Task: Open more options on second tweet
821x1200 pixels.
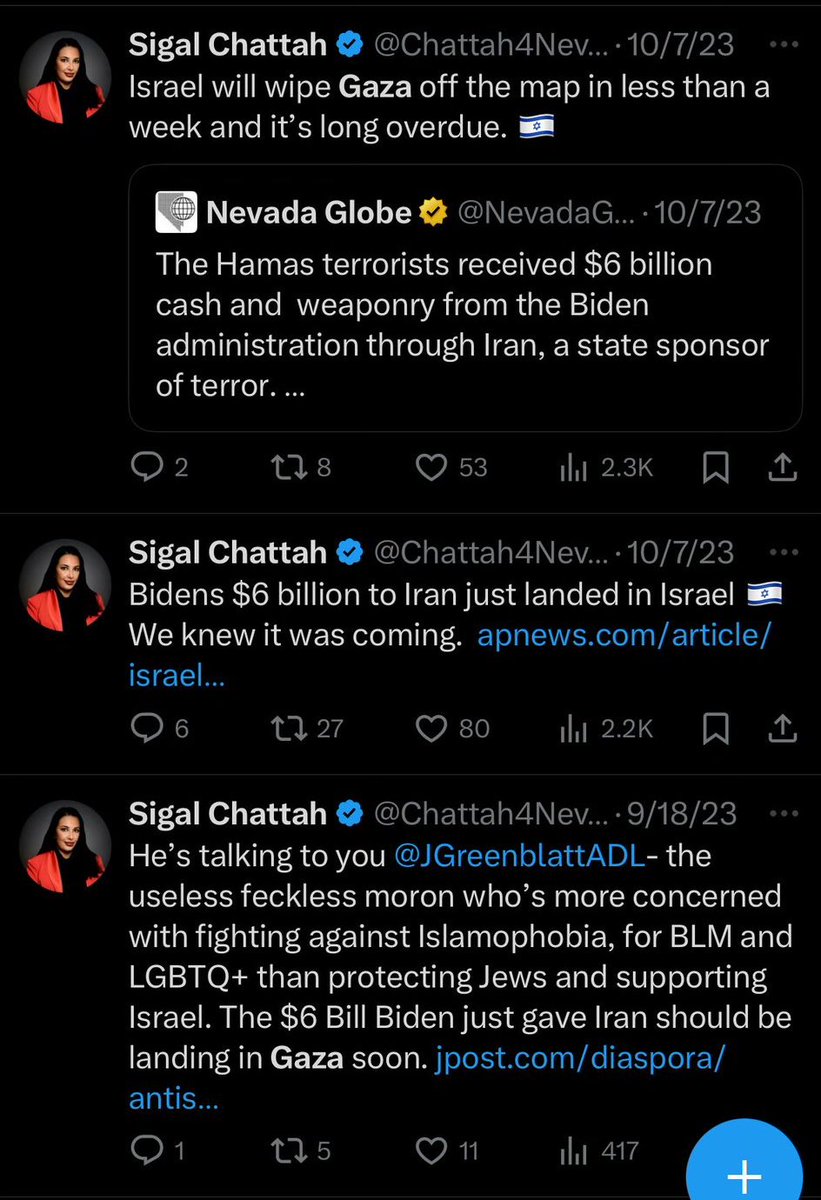Action: pyautogui.click(x=783, y=552)
